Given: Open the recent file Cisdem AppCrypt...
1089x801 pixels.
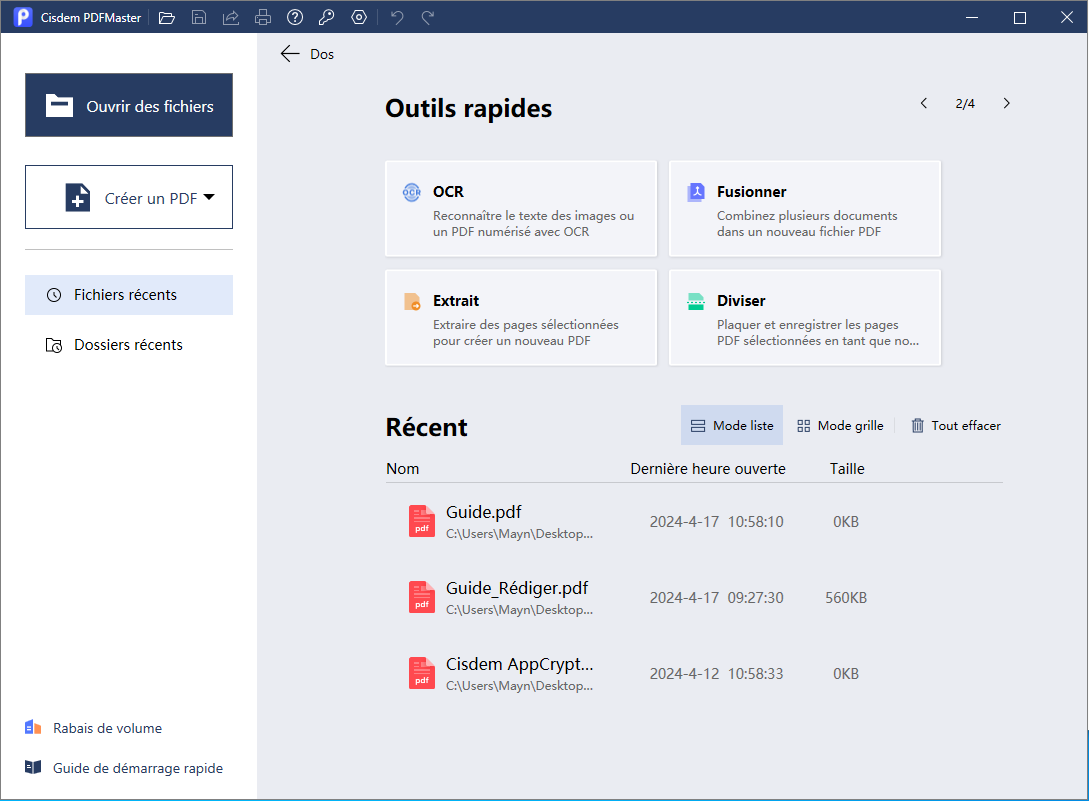Looking at the screenshot, I should (695, 673).
